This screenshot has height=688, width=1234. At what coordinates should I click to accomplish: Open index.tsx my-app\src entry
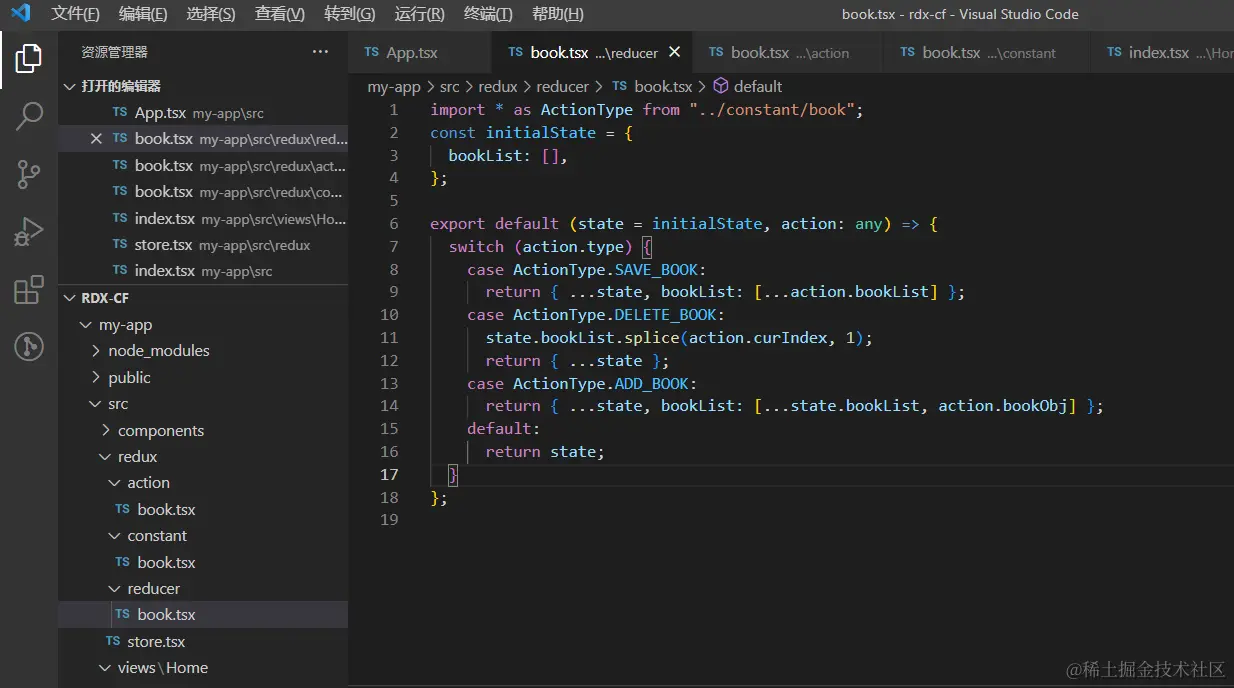pos(203,271)
